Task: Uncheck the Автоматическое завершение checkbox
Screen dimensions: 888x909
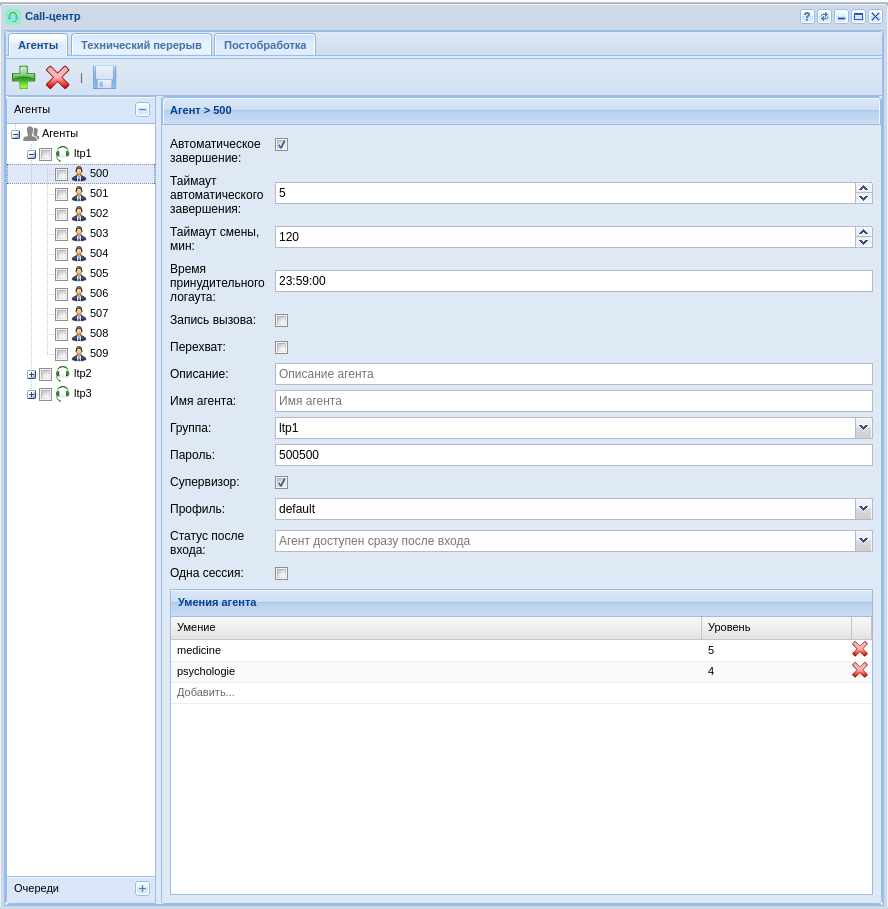Action: pyautogui.click(x=281, y=144)
